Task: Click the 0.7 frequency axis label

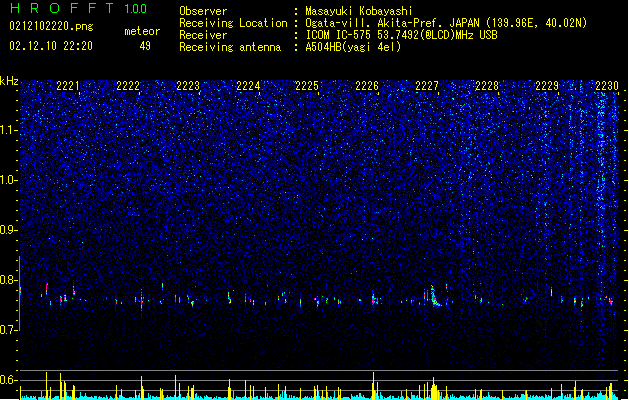Action: (9, 330)
